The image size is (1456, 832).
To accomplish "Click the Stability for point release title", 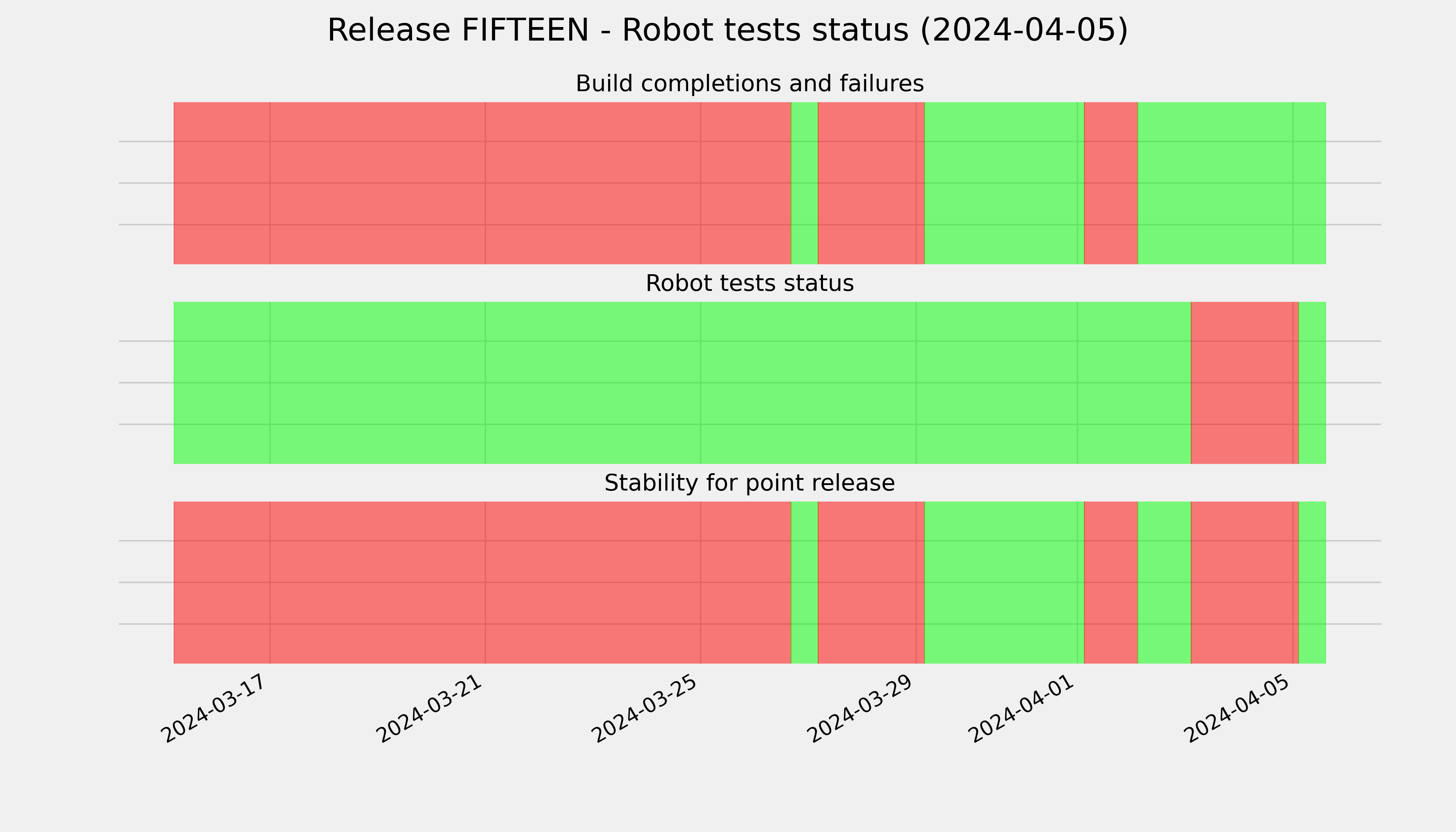I will click(x=749, y=484).
